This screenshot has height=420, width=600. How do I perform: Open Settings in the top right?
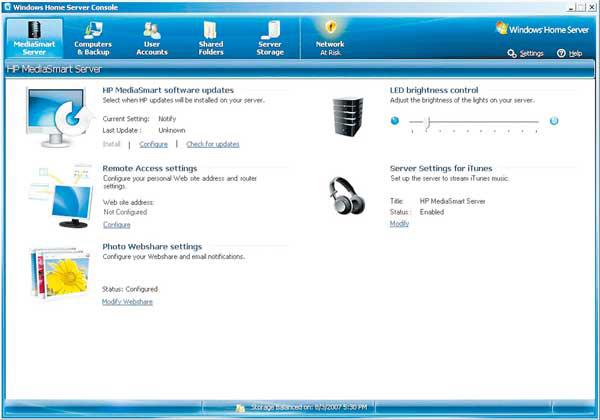(526, 53)
